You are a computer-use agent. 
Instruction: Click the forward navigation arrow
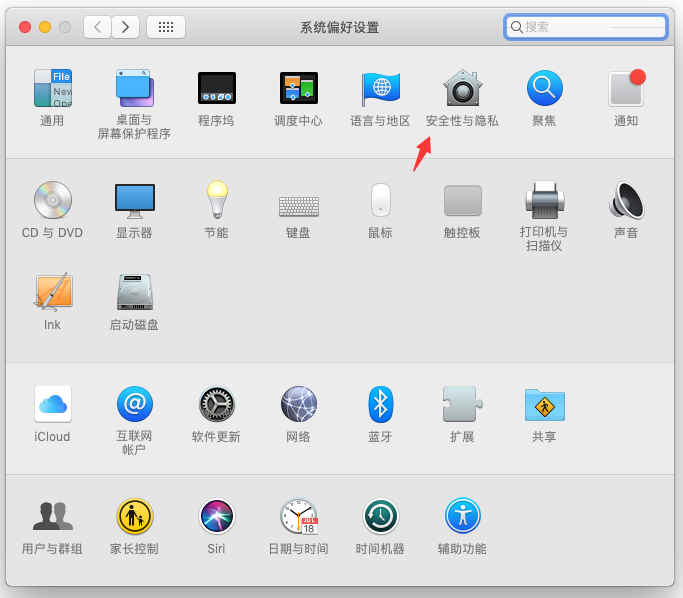pyautogui.click(x=125, y=27)
